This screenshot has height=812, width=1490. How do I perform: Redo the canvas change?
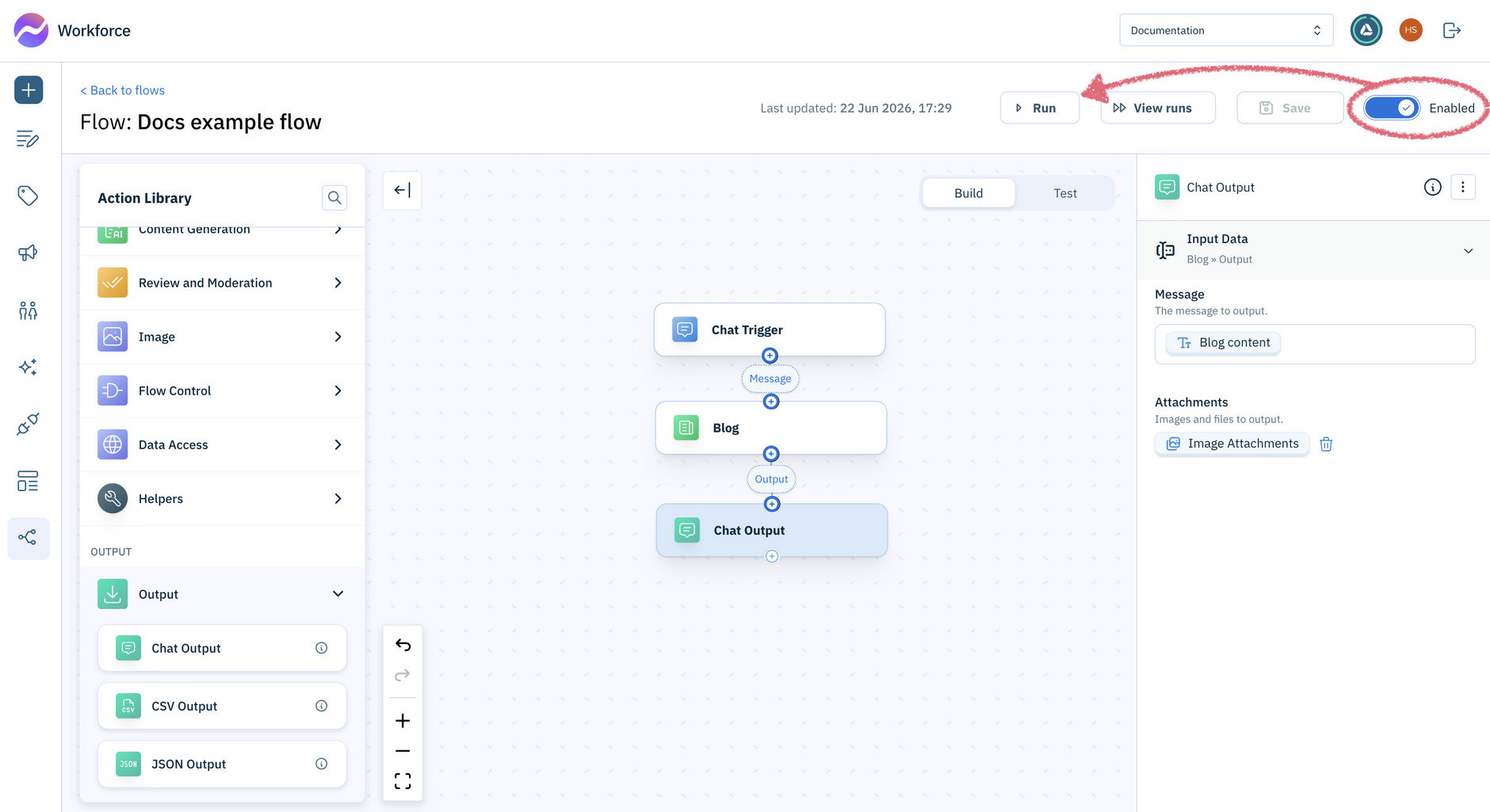[x=403, y=675]
